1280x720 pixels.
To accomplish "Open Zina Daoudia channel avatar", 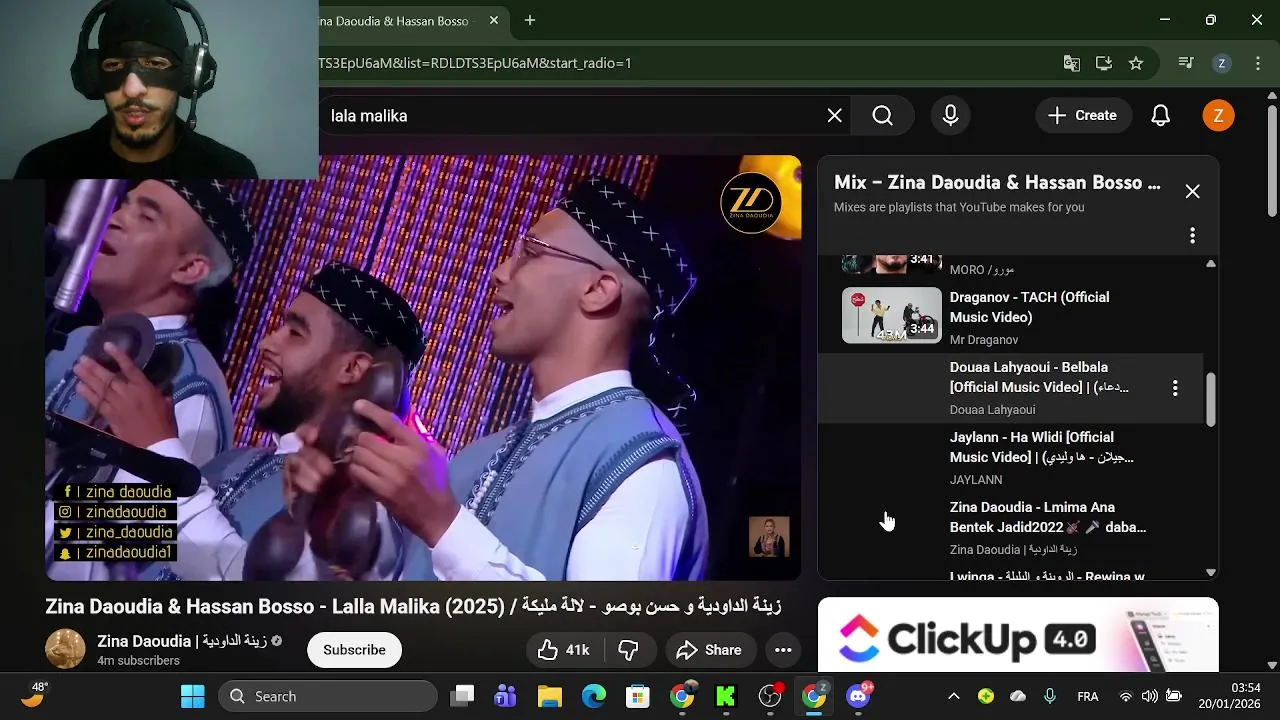I will [x=65, y=649].
